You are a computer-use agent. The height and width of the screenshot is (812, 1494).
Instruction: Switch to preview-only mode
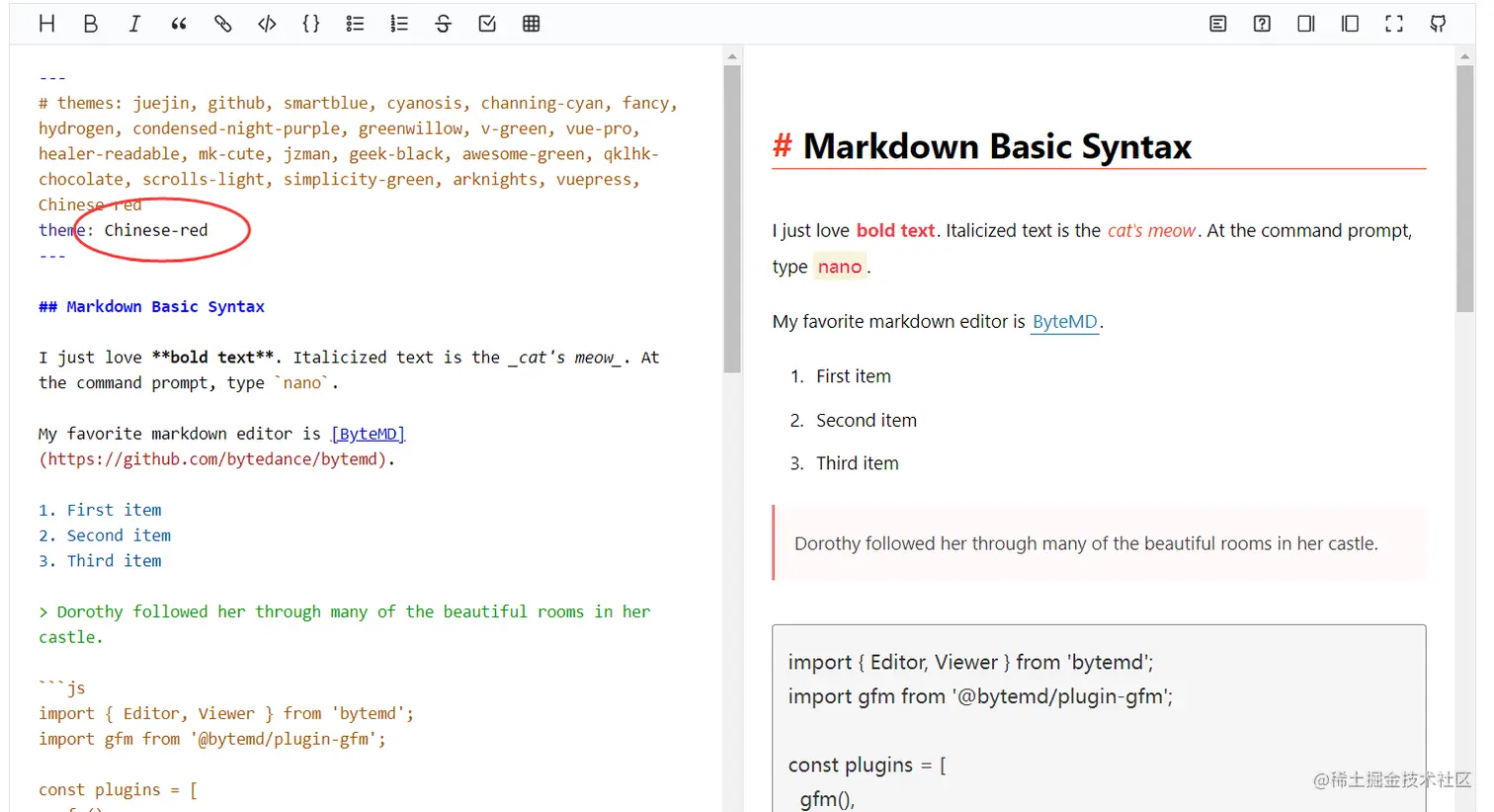[1350, 24]
